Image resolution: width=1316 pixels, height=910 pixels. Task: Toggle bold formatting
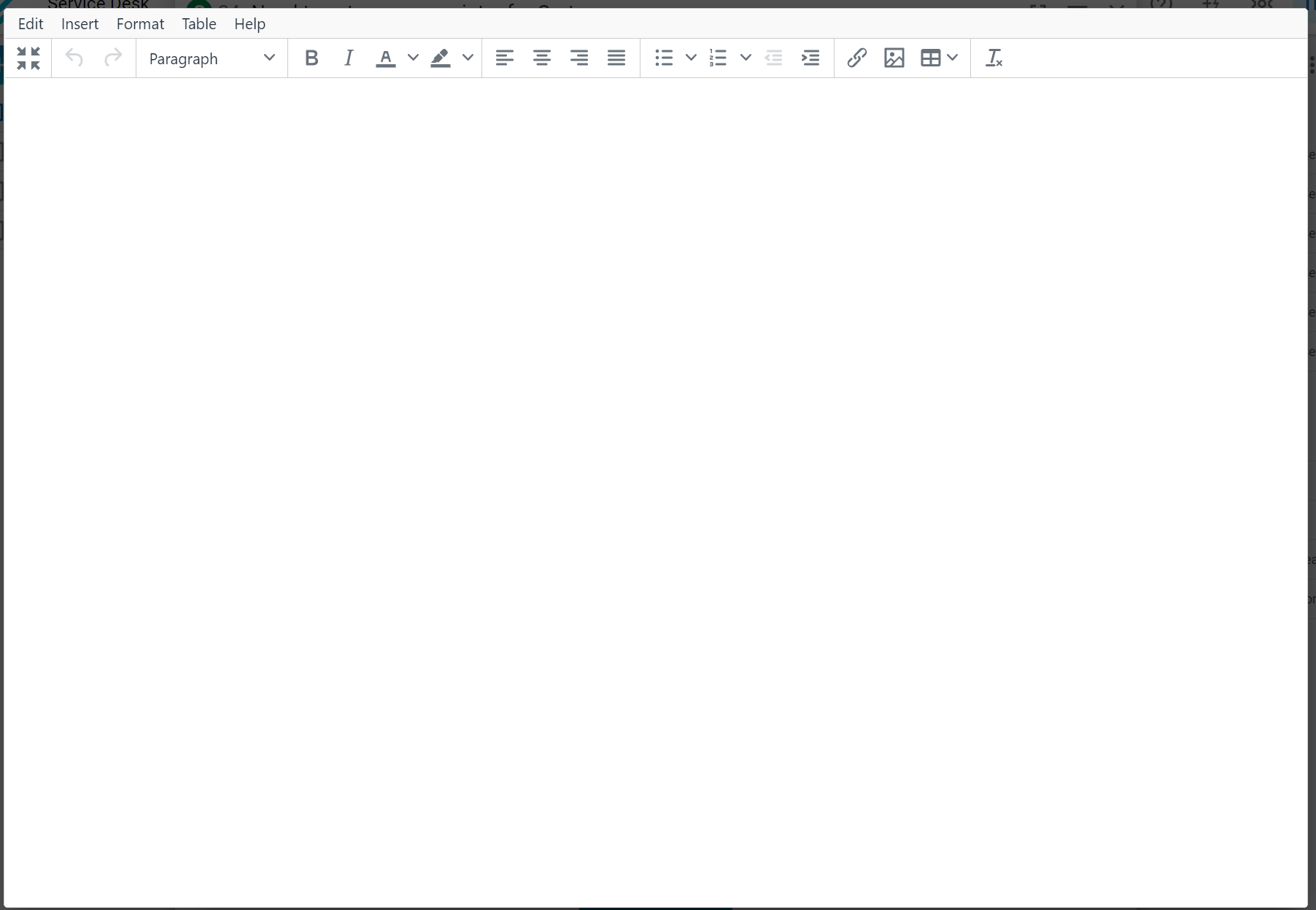tap(311, 58)
